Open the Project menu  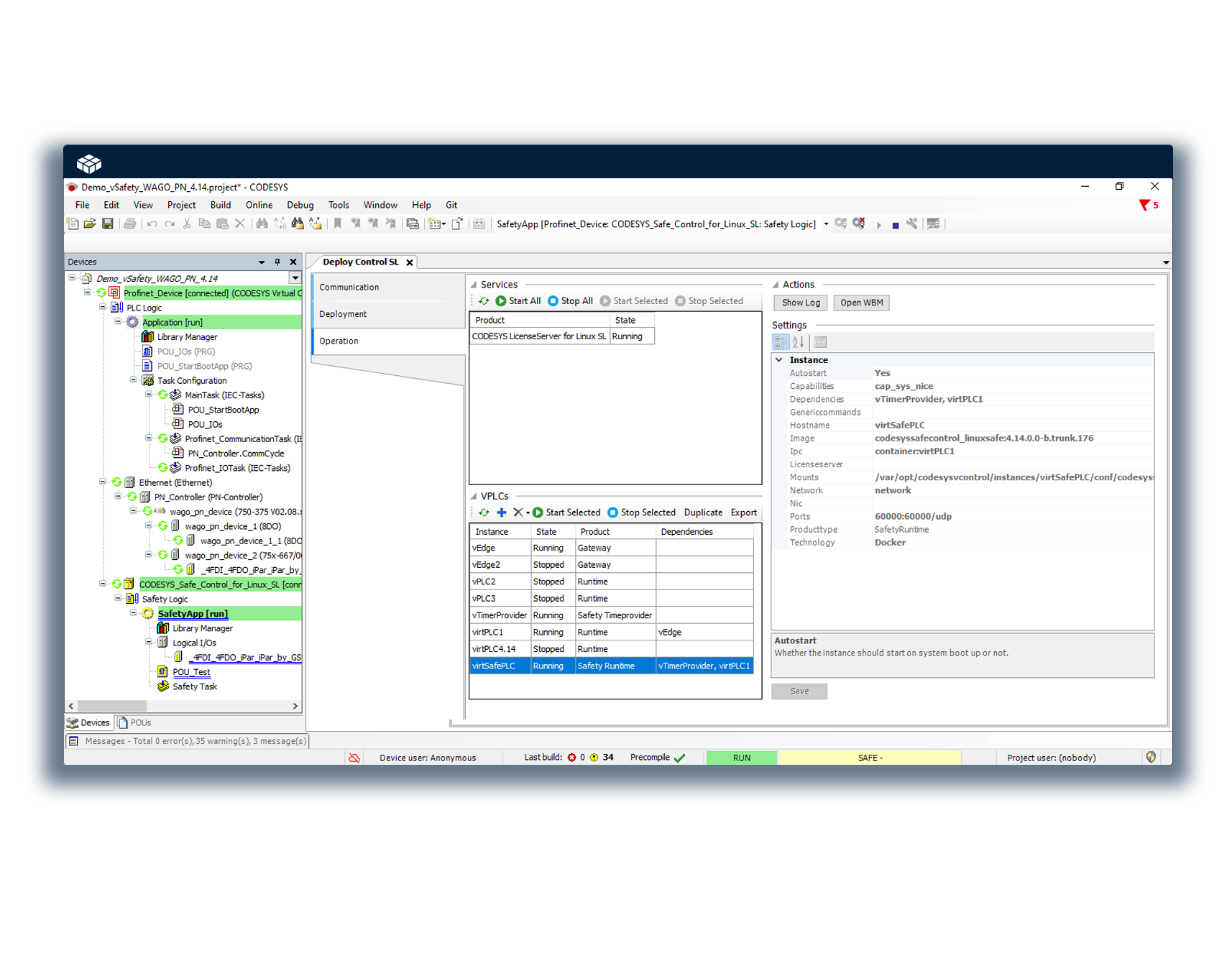(182, 205)
